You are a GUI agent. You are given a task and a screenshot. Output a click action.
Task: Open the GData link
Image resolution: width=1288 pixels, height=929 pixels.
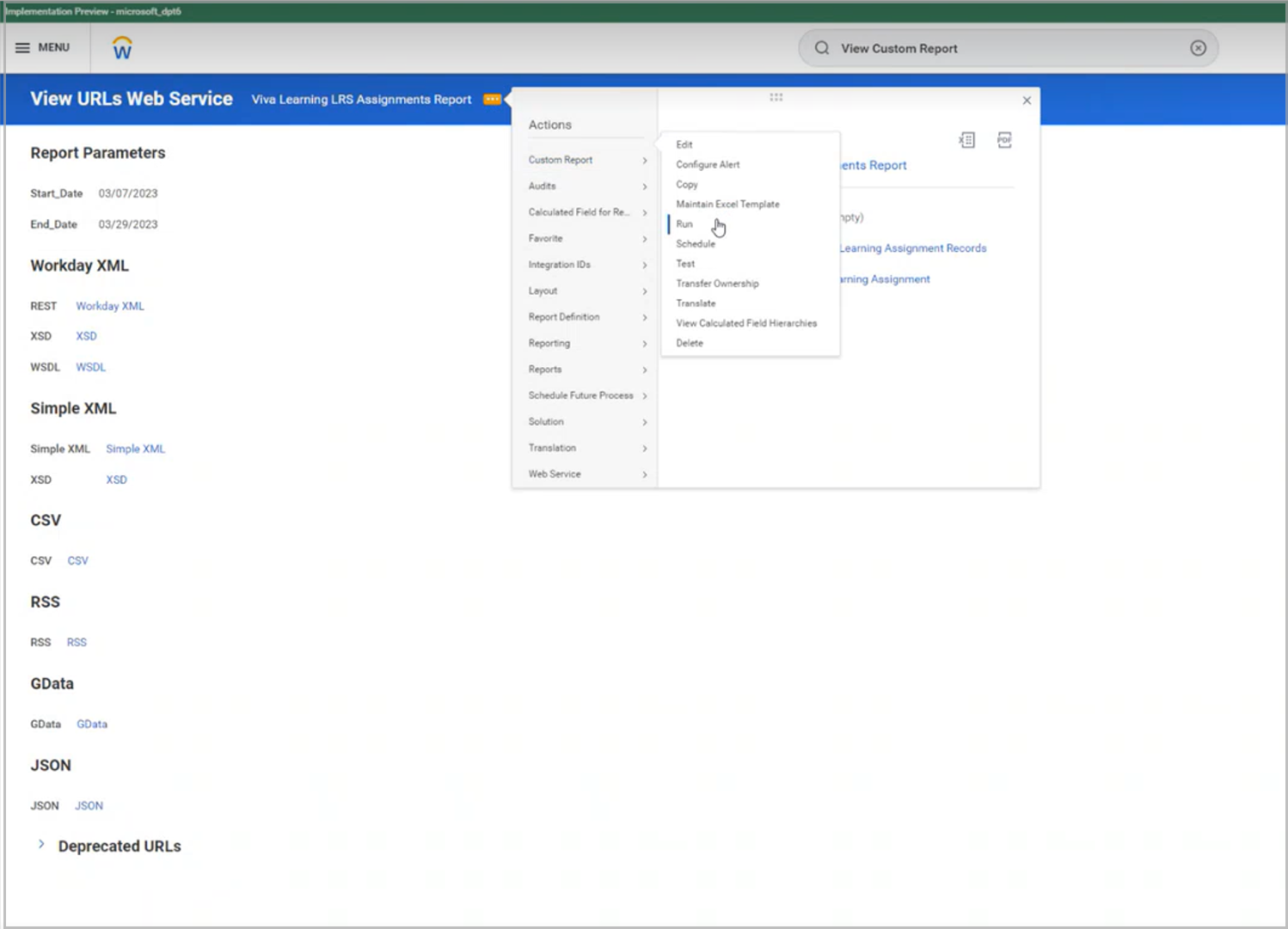(92, 724)
